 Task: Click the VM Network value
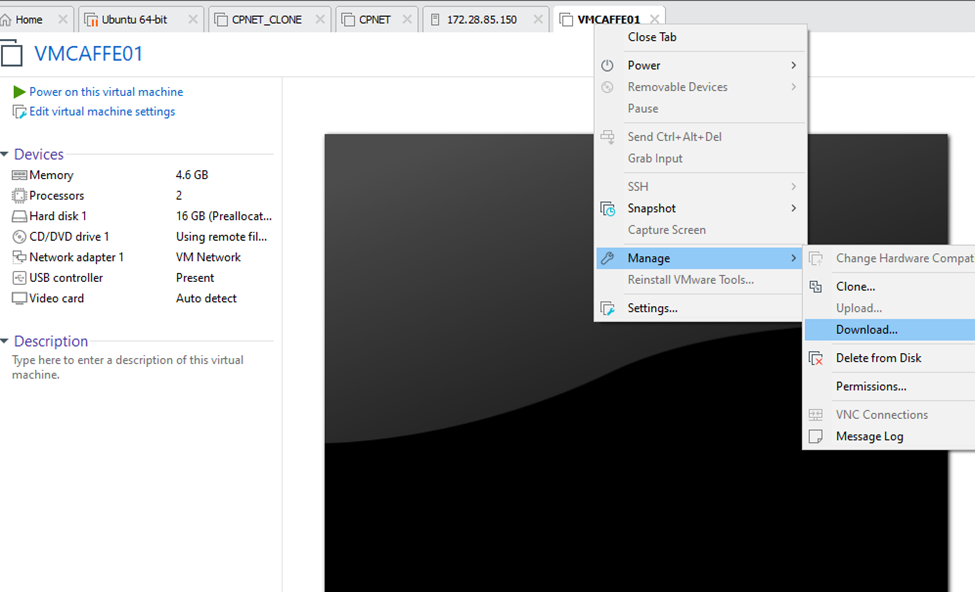(208, 257)
